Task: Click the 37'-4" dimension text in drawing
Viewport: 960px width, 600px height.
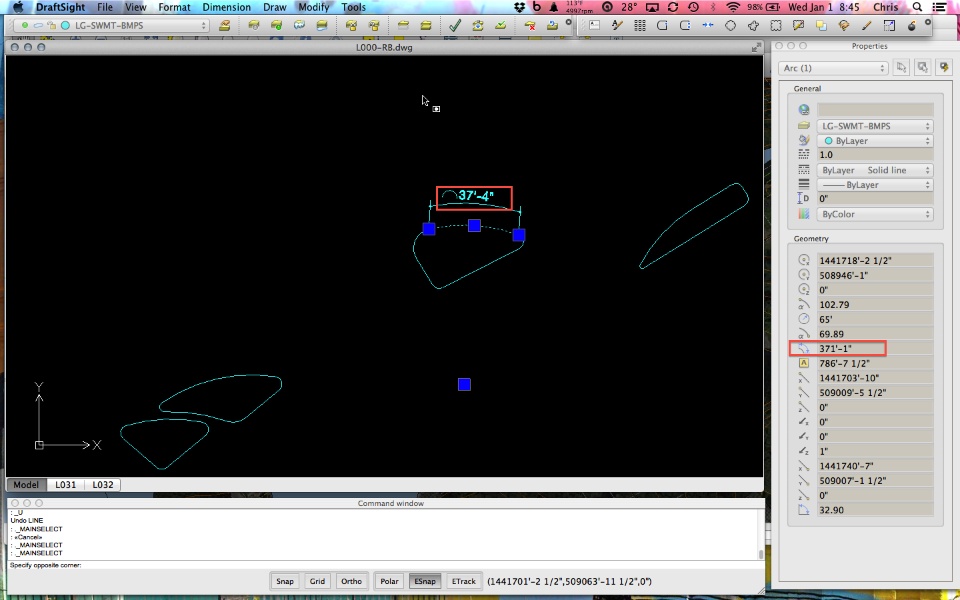Action: pyautogui.click(x=476, y=196)
